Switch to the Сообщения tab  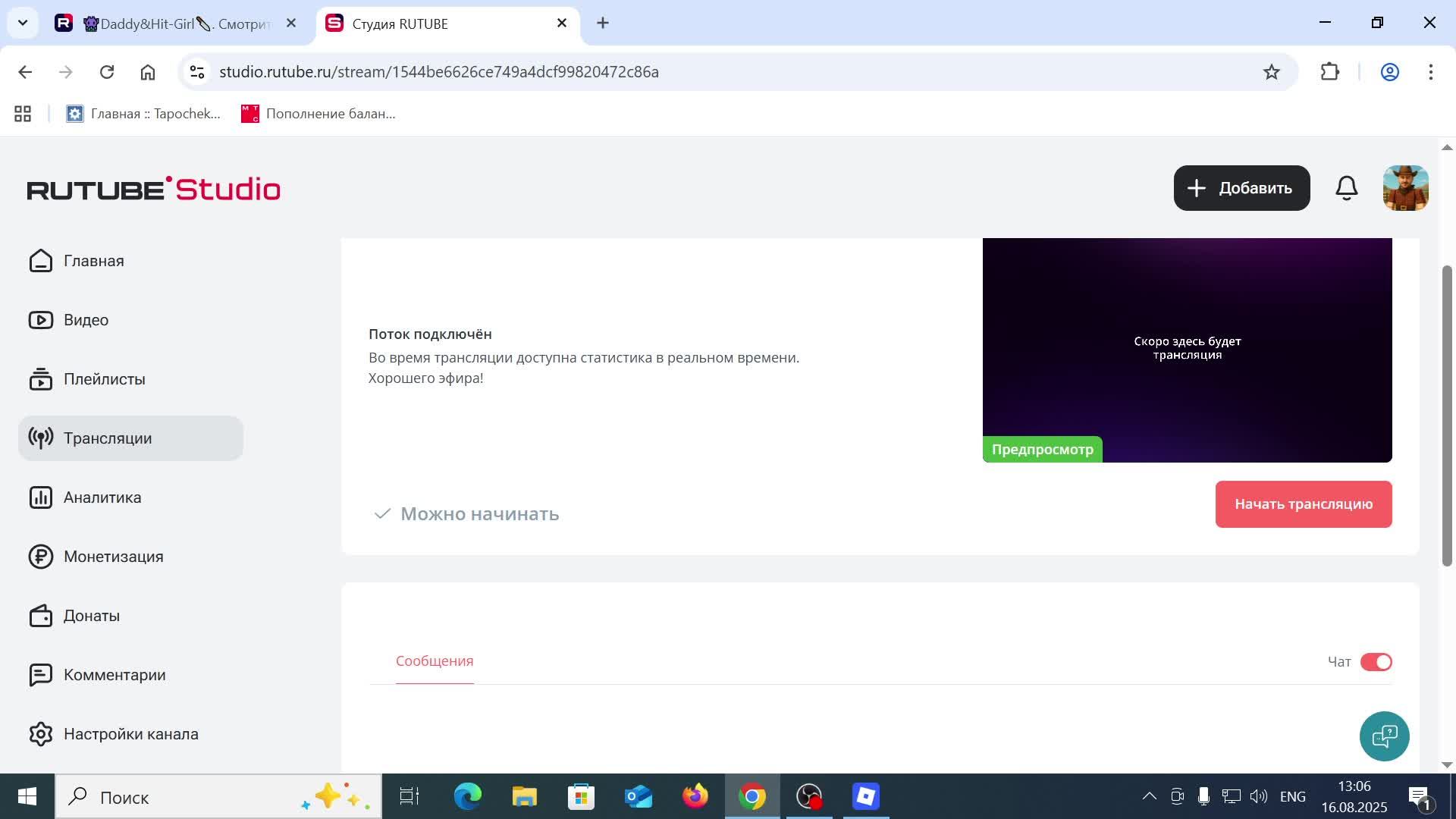coord(434,661)
